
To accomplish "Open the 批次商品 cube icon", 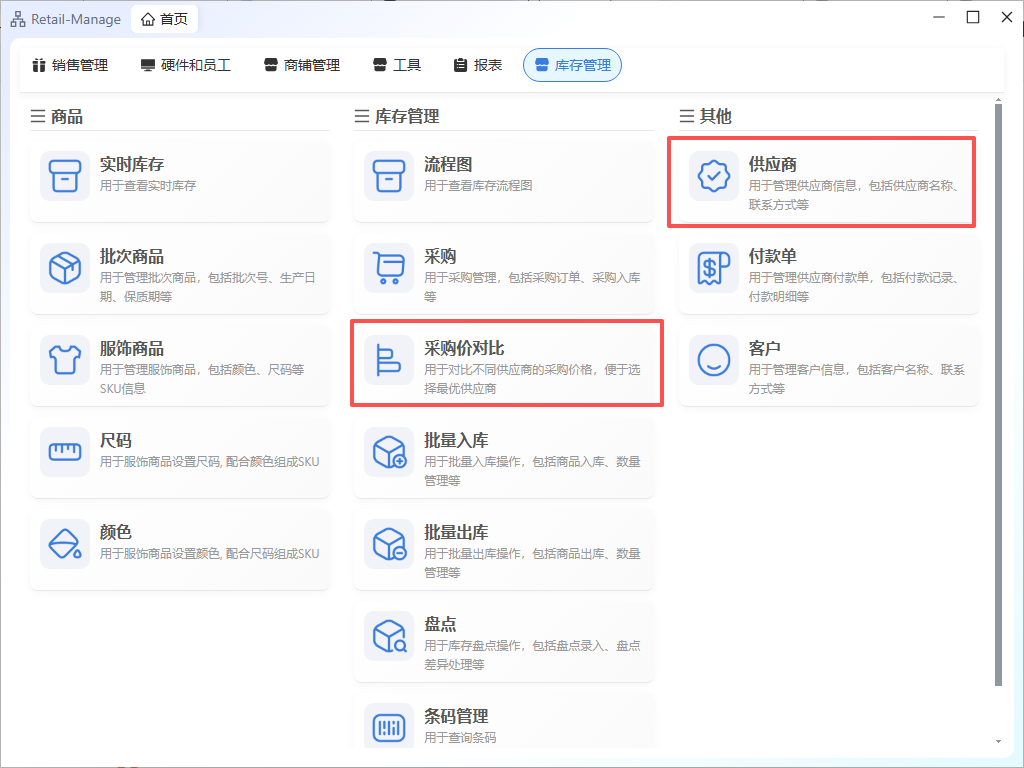I will [65, 268].
